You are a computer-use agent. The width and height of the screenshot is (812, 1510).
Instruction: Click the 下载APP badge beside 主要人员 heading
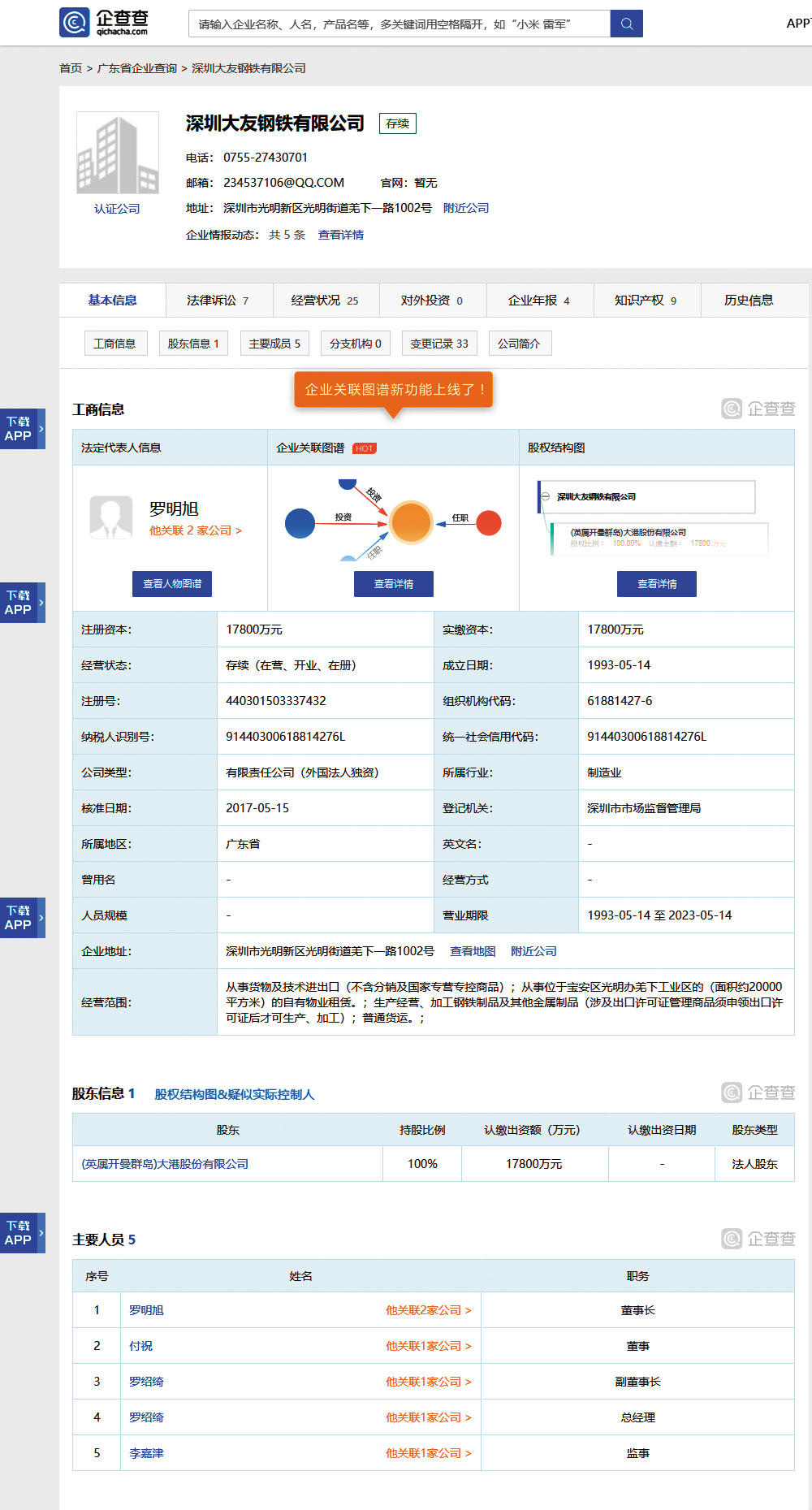(x=22, y=1233)
